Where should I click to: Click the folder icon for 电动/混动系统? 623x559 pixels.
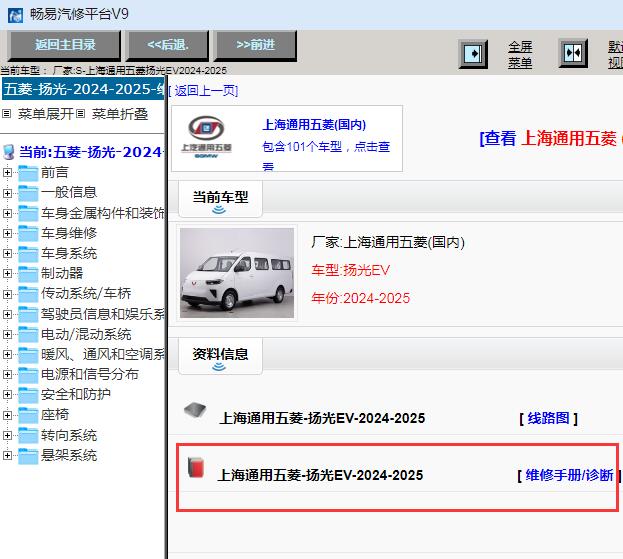point(28,335)
